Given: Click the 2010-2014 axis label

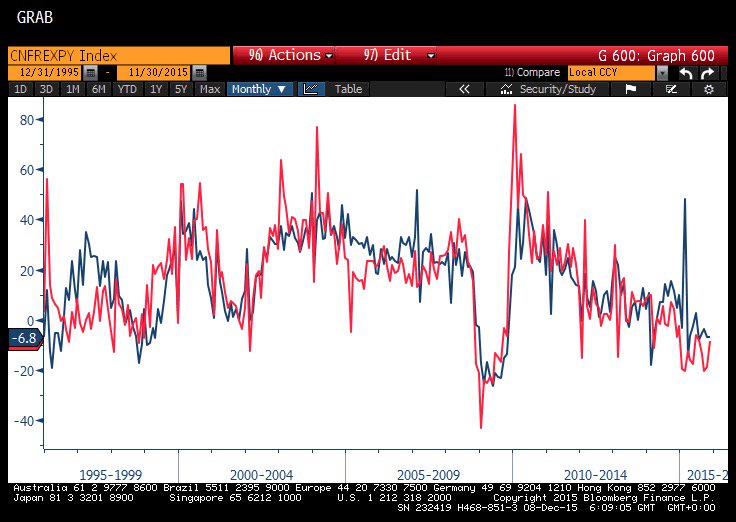Looking at the screenshot, I should point(595,475).
